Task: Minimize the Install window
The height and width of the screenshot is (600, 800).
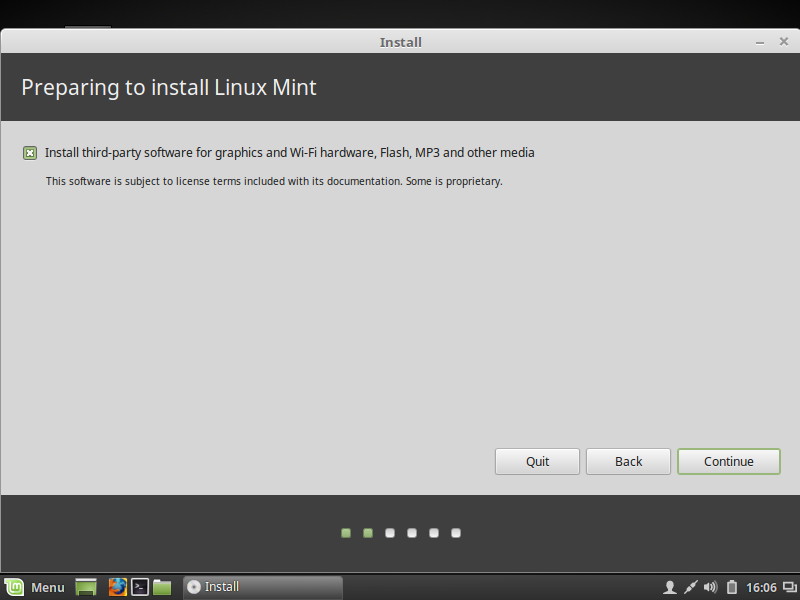Action: click(x=760, y=42)
